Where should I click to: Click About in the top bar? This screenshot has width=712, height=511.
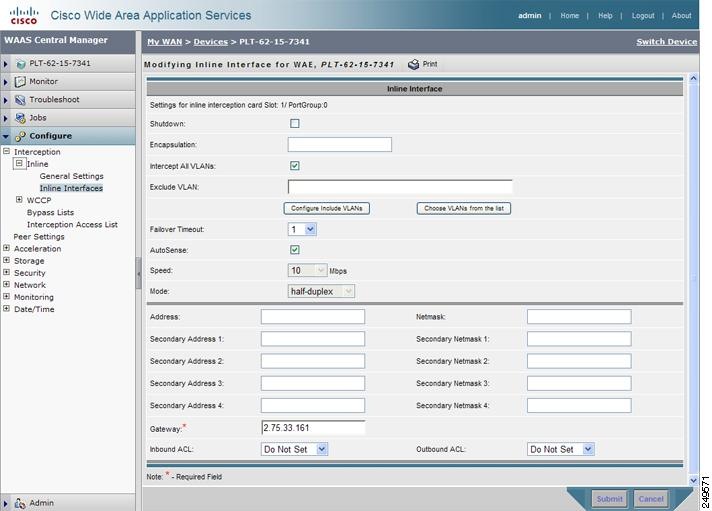(x=681, y=15)
